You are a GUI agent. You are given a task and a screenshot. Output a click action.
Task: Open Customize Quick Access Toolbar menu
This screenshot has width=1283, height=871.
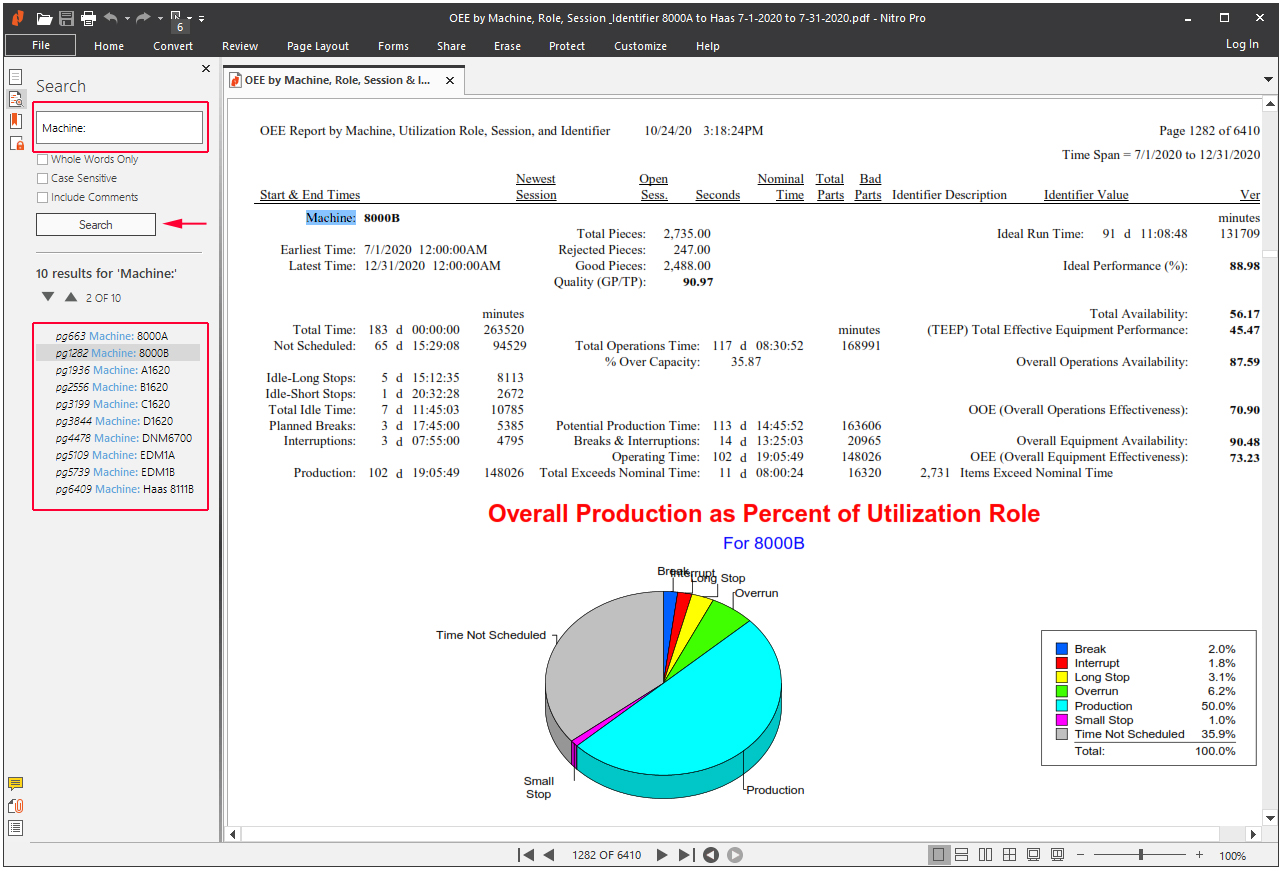tap(201, 19)
